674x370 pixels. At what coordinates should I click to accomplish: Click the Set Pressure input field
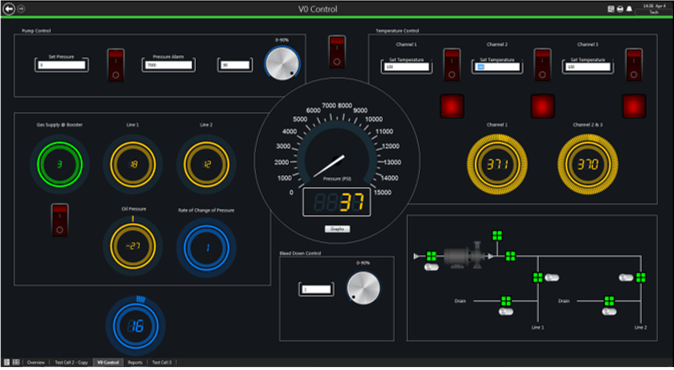click(62, 65)
